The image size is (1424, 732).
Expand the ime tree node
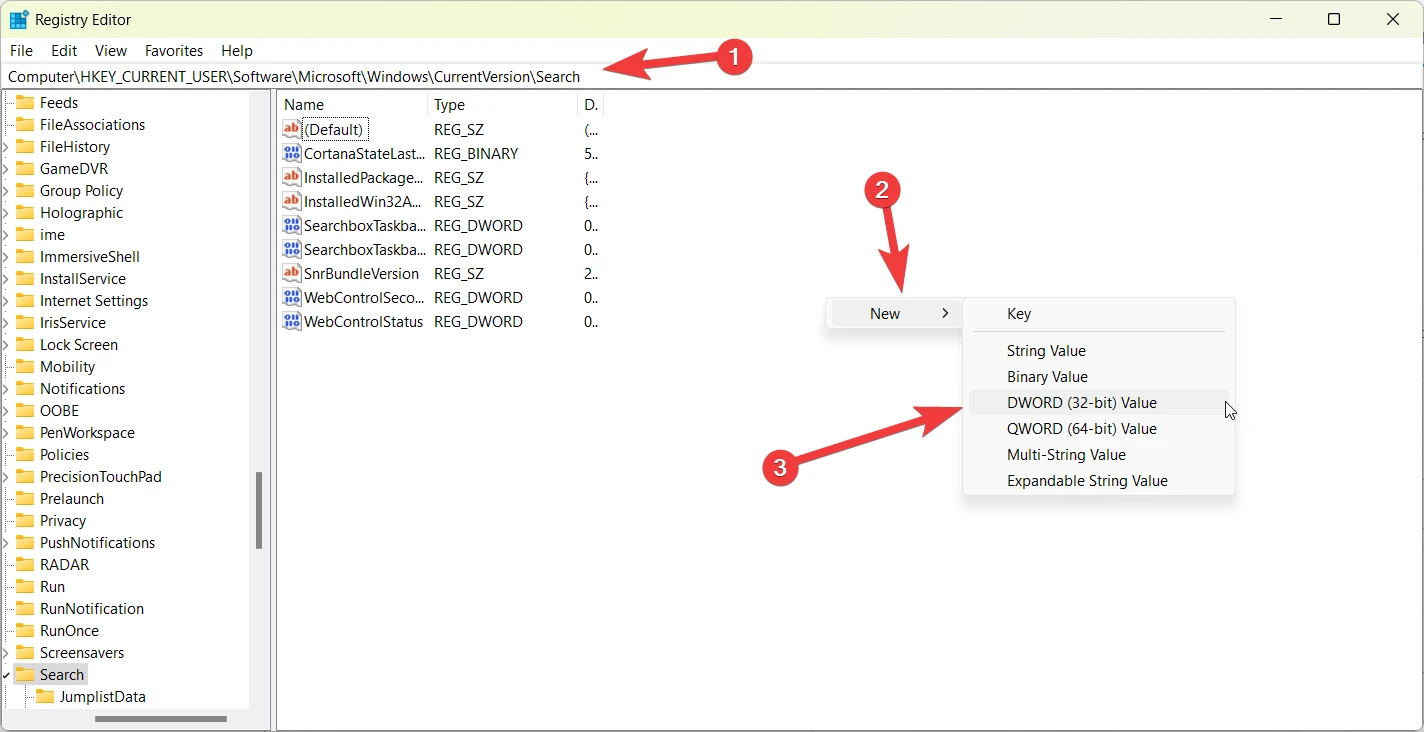(x=6, y=234)
